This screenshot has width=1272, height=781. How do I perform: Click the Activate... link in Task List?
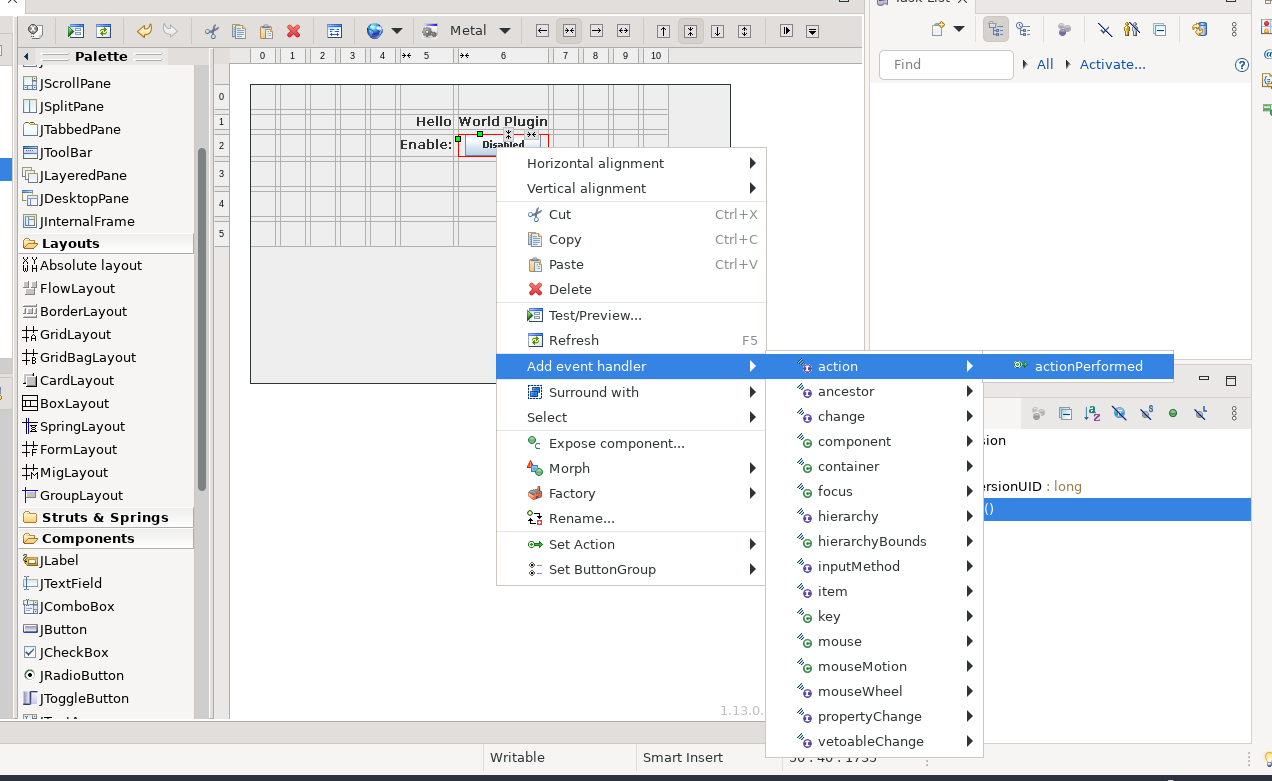click(x=1112, y=64)
